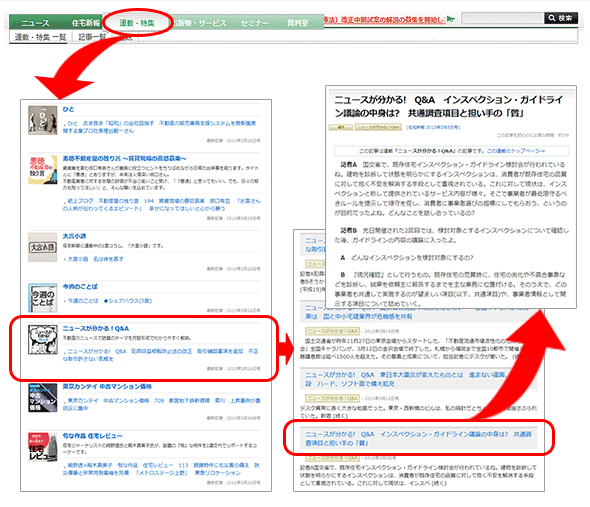
Task: Open the 今週のことば thumbnail image
Action: (43, 298)
